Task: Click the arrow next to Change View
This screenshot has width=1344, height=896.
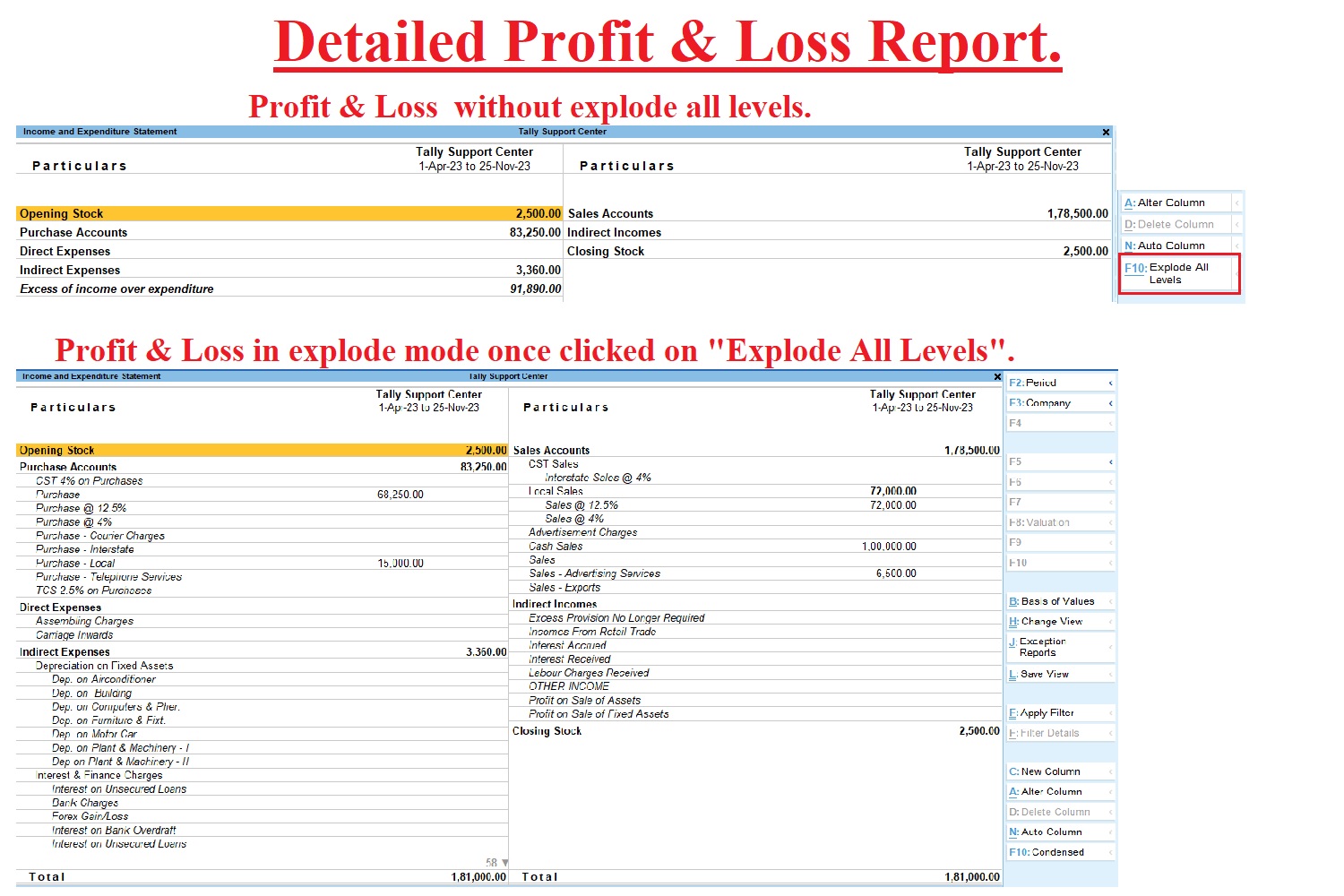Action: pyautogui.click(x=1110, y=622)
